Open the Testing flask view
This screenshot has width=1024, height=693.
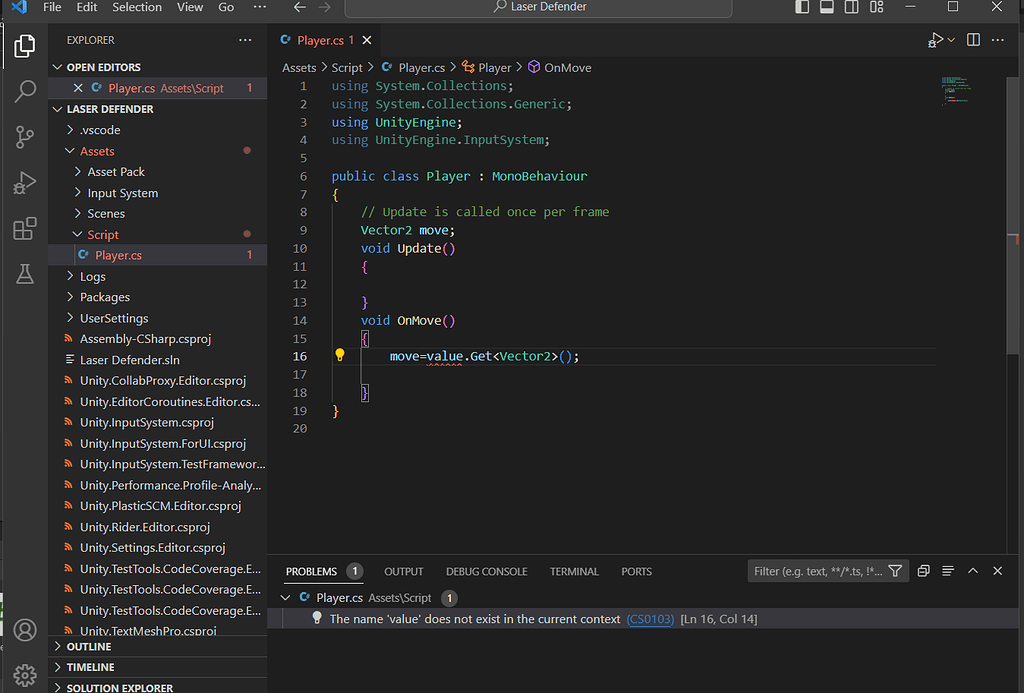(x=25, y=275)
